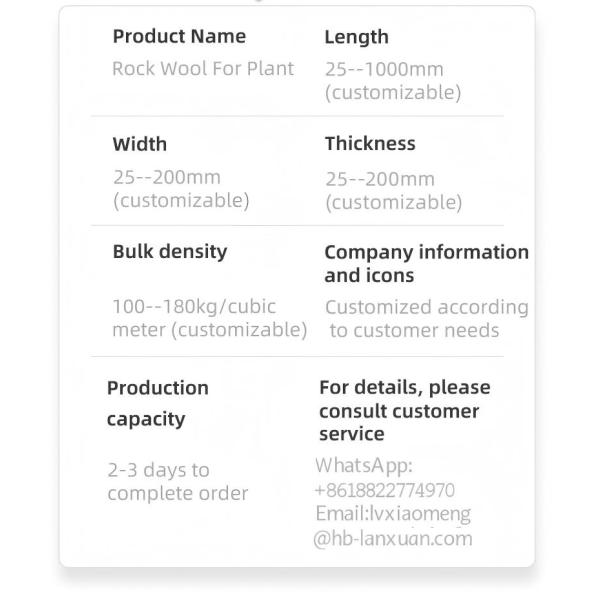Select the 2-3 days to complete order text

178,481
